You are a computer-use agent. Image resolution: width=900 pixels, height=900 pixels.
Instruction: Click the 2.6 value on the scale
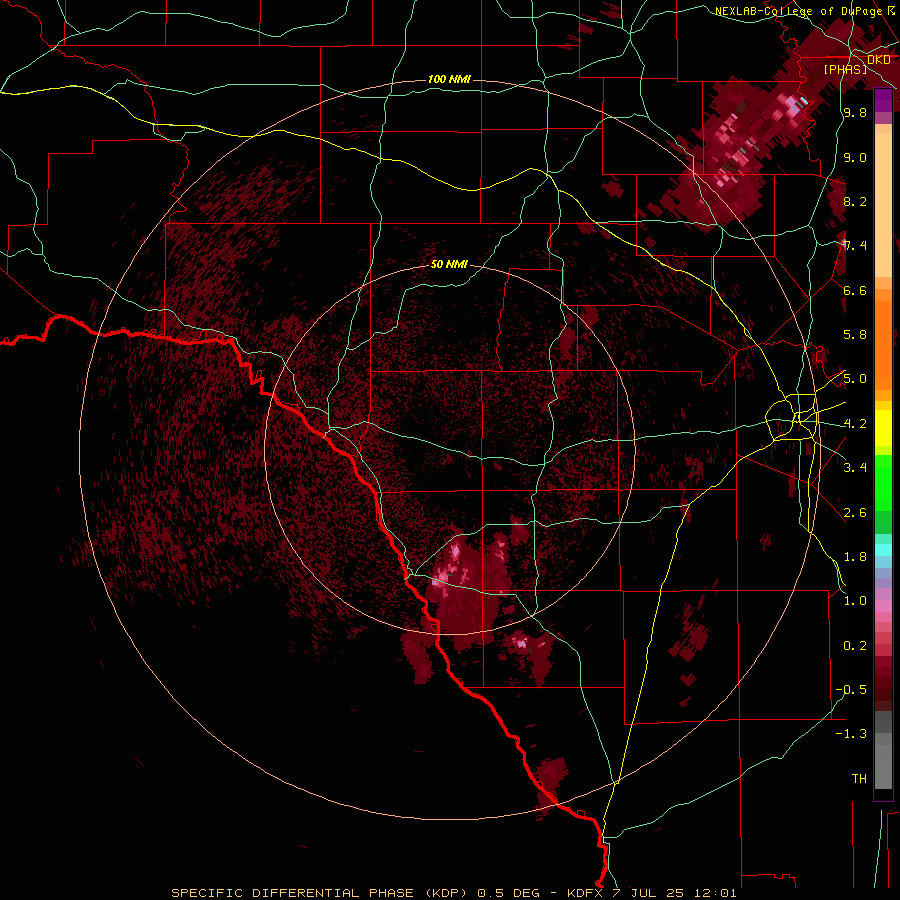tap(855, 513)
